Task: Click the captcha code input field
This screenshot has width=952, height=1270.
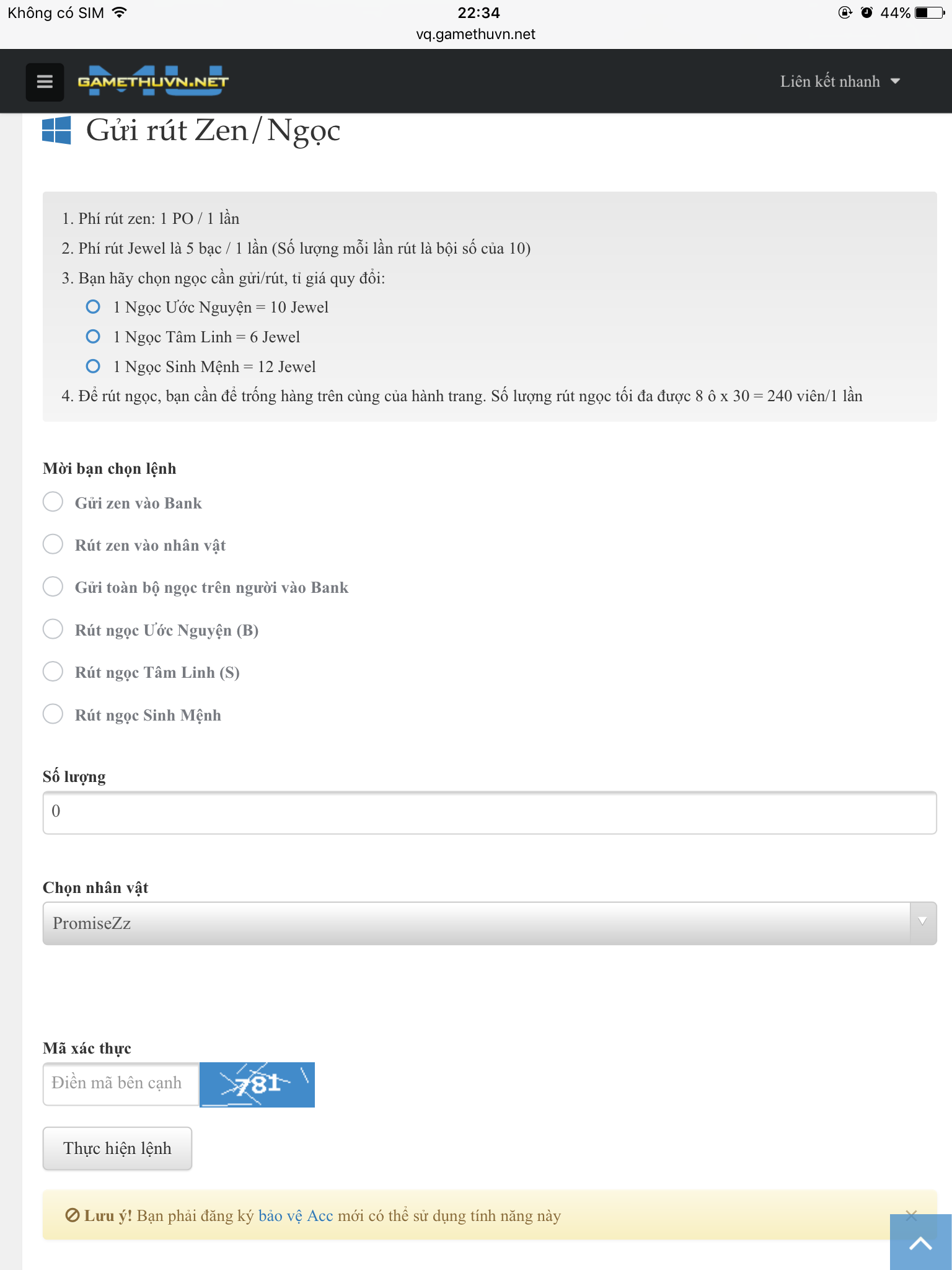Action: (121, 1083)
